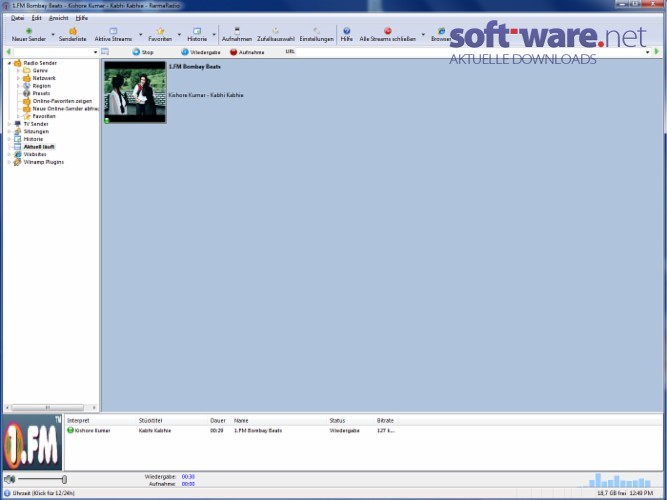Sort by the Name column header
This screenshot has height=500, width=667.
tap(241, 420)
